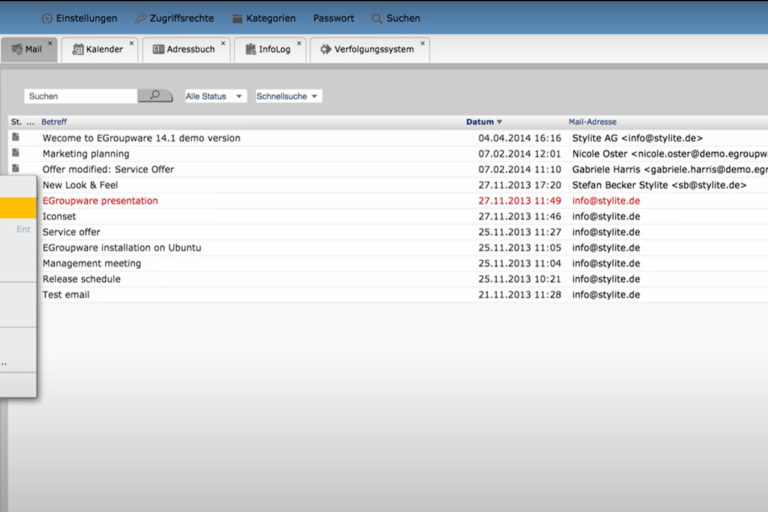768x512 pixels.
Task: Switch to the Adressbuch tab
Action: [184, 49]
